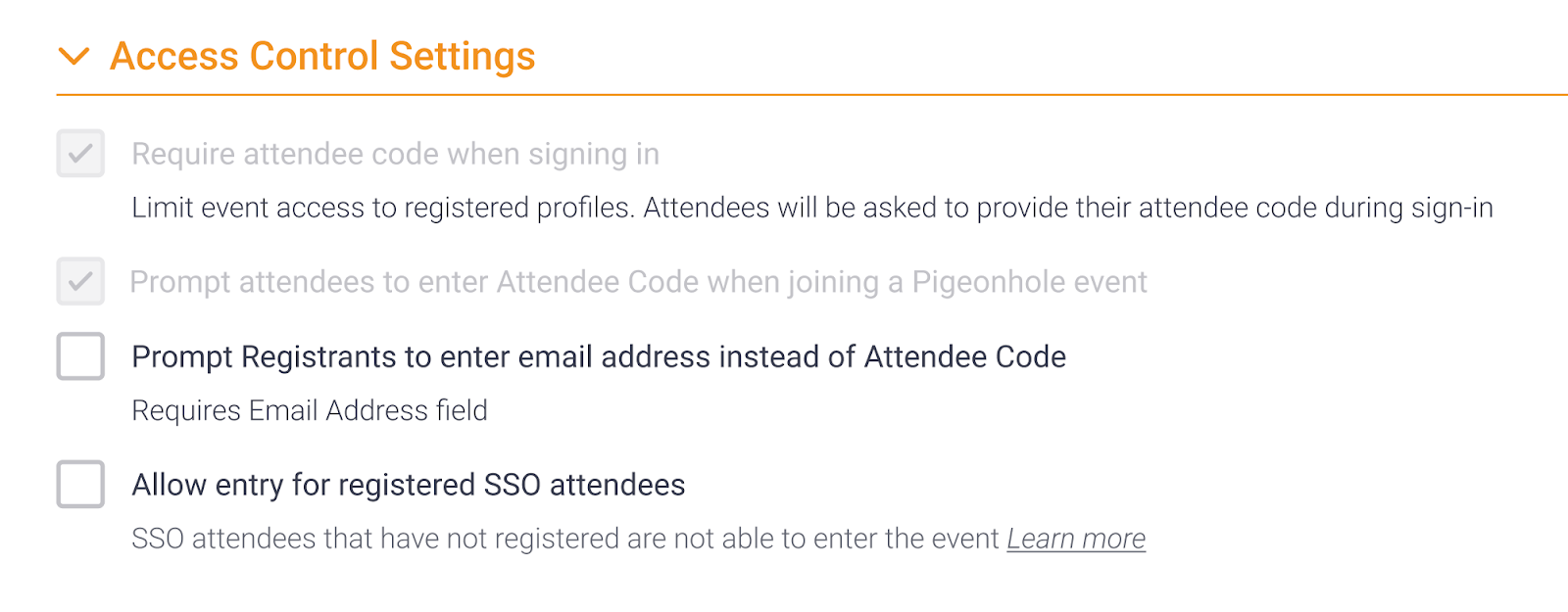Viewport: 1568px width, 612px height.
Task: Click checkmark icon beside Prompt attendees option
Action: pyautogui.click(x=80, y=282)
